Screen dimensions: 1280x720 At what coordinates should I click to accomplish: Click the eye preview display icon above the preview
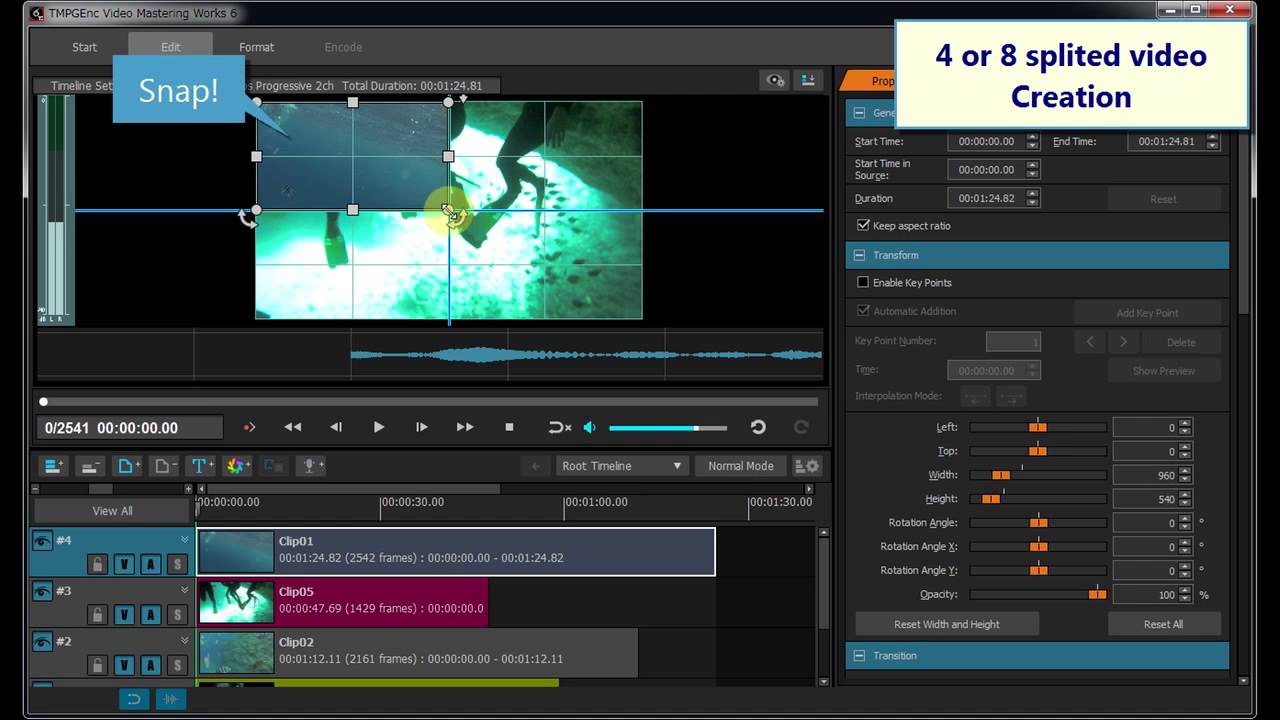point(774,80)
